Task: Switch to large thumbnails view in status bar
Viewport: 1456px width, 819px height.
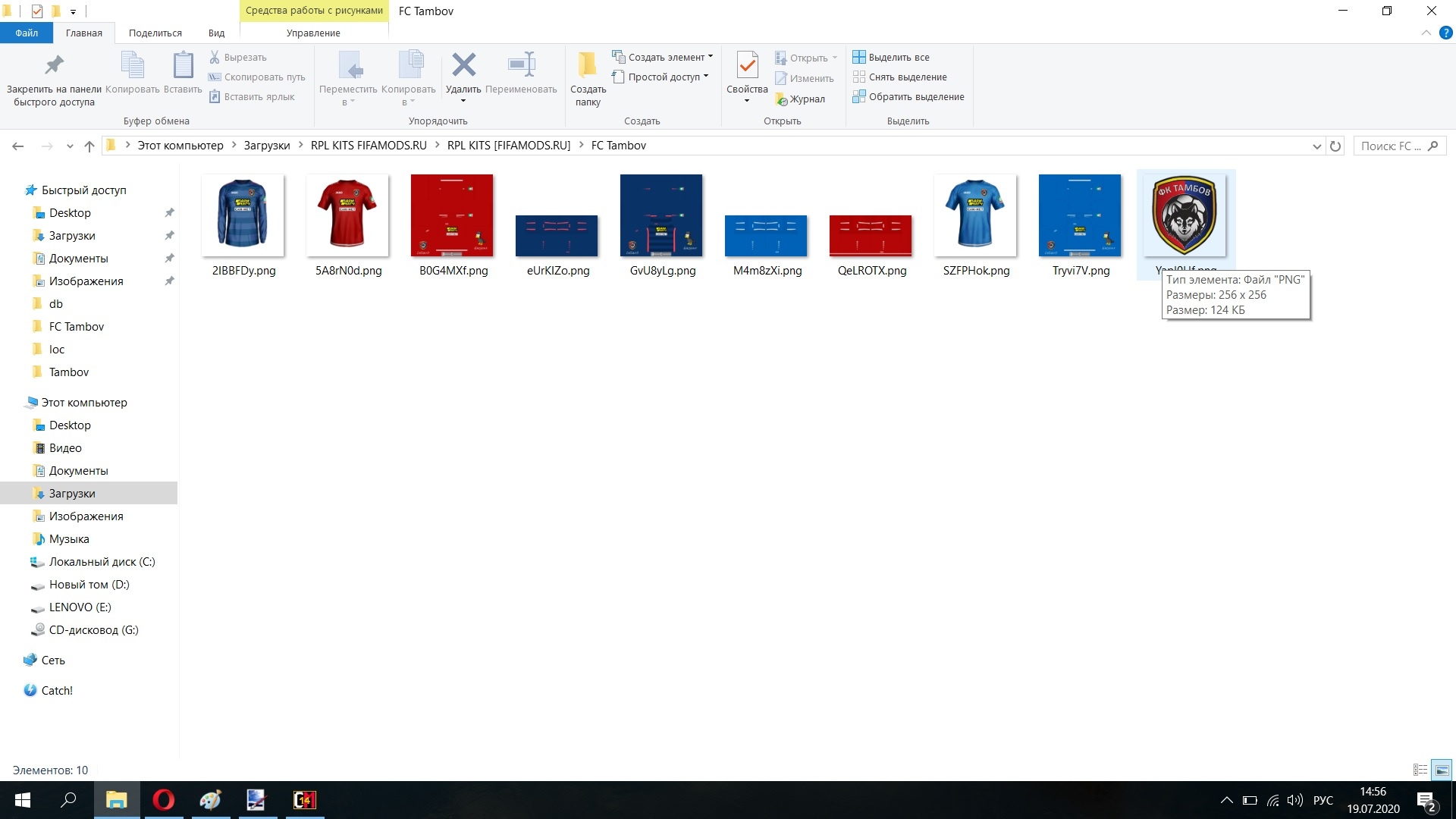Action: click(1442, 770)
